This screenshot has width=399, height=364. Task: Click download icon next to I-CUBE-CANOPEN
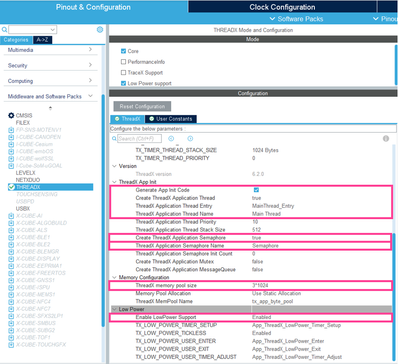click(11, 137)
